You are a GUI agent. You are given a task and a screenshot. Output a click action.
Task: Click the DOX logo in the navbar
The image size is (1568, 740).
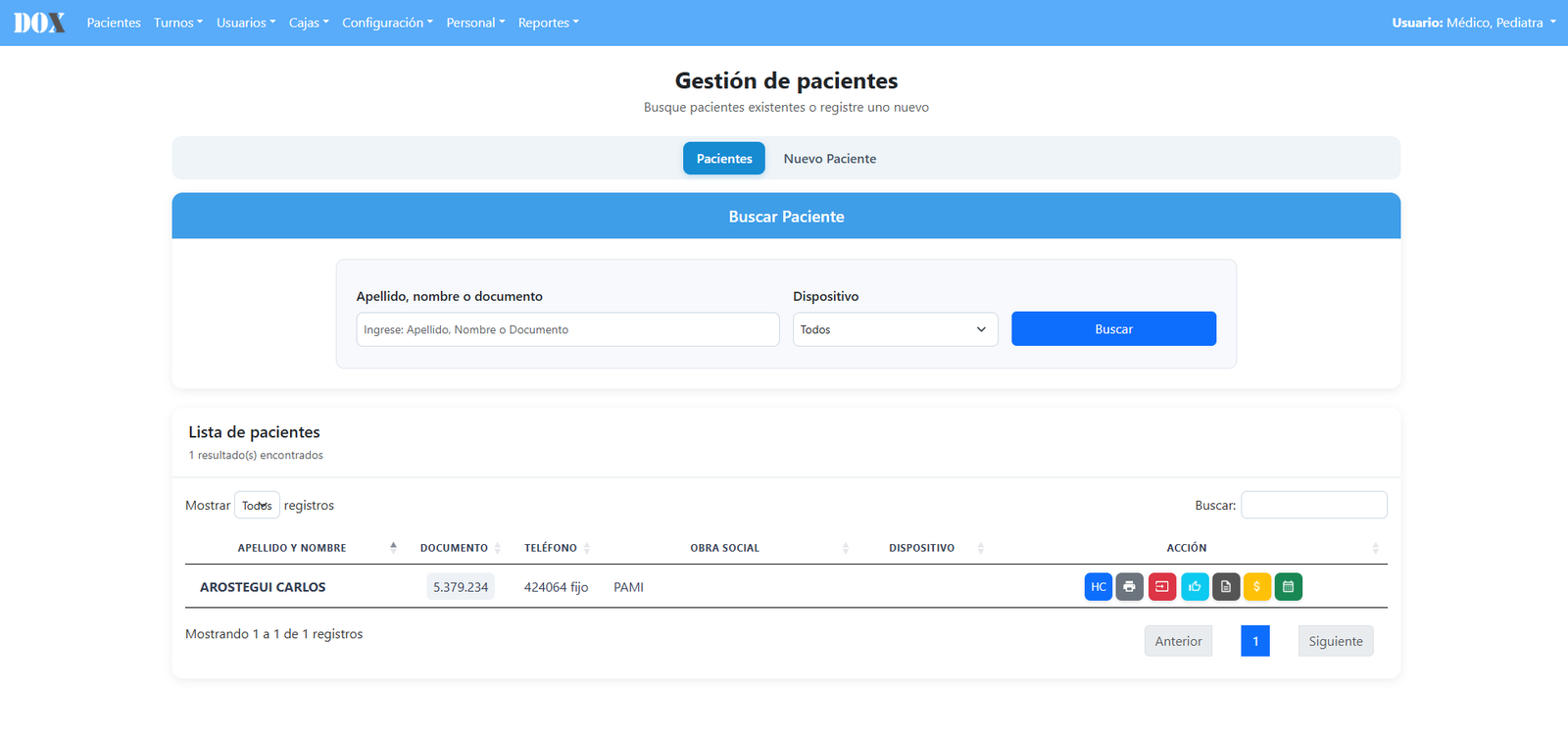tap(39, 23)
